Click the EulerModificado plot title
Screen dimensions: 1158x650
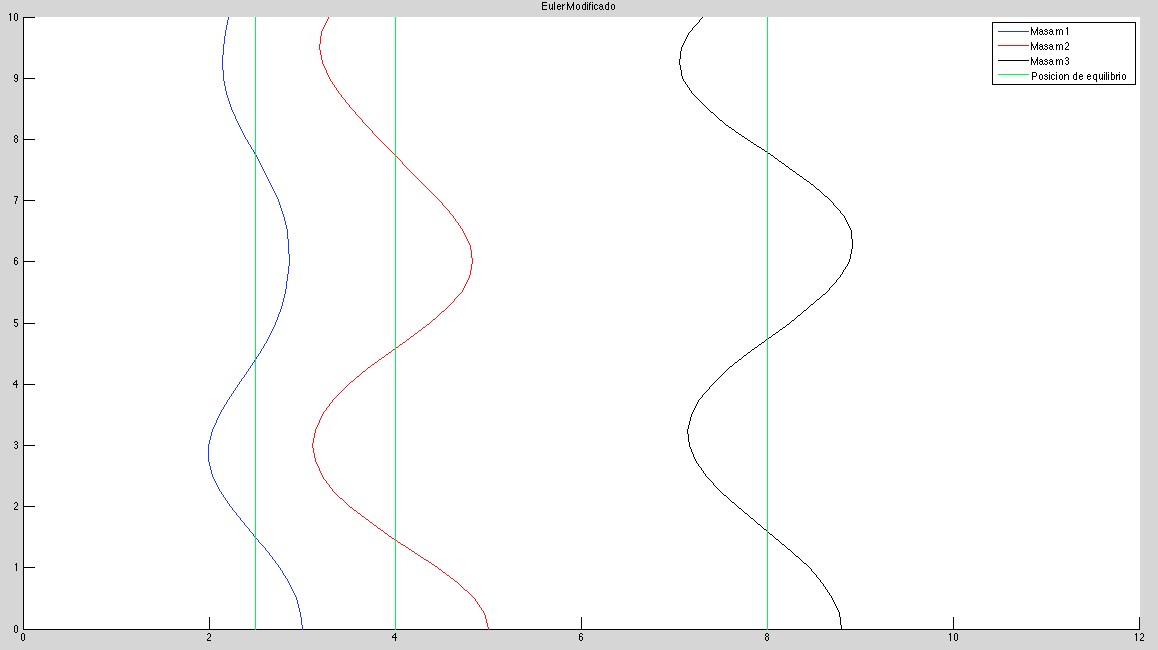[578, 6]
